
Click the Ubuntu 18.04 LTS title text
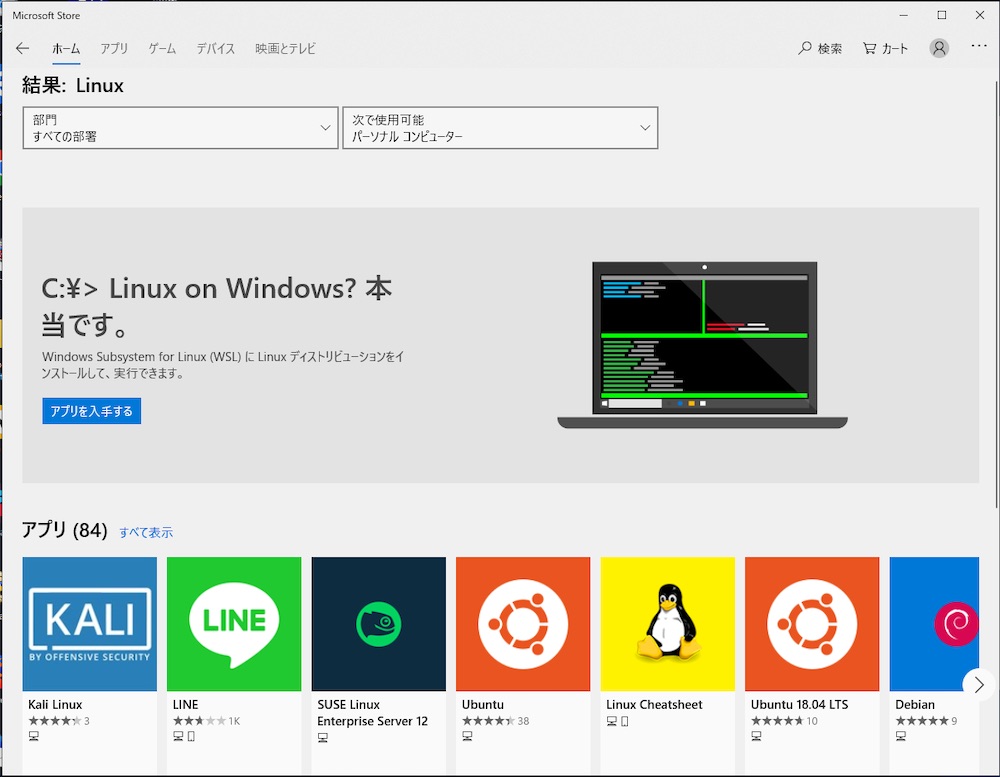point(800,704)
